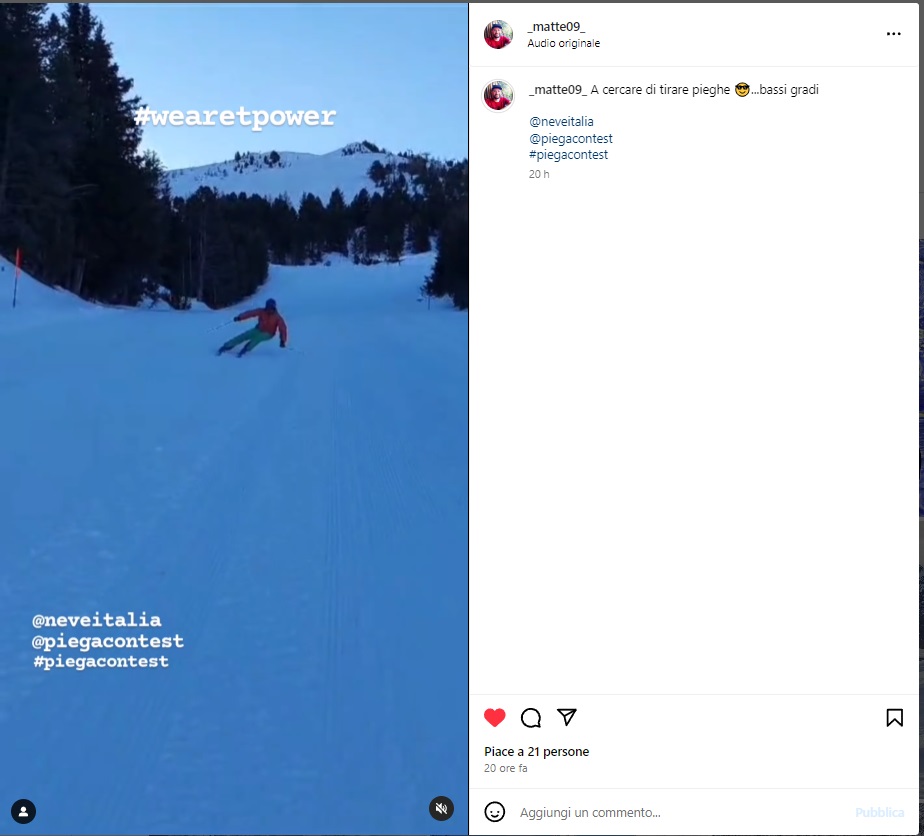View Piace a 21 persone likes list
Image resolution: width=924 pixels, height=836 pixels.
(536, 751)
